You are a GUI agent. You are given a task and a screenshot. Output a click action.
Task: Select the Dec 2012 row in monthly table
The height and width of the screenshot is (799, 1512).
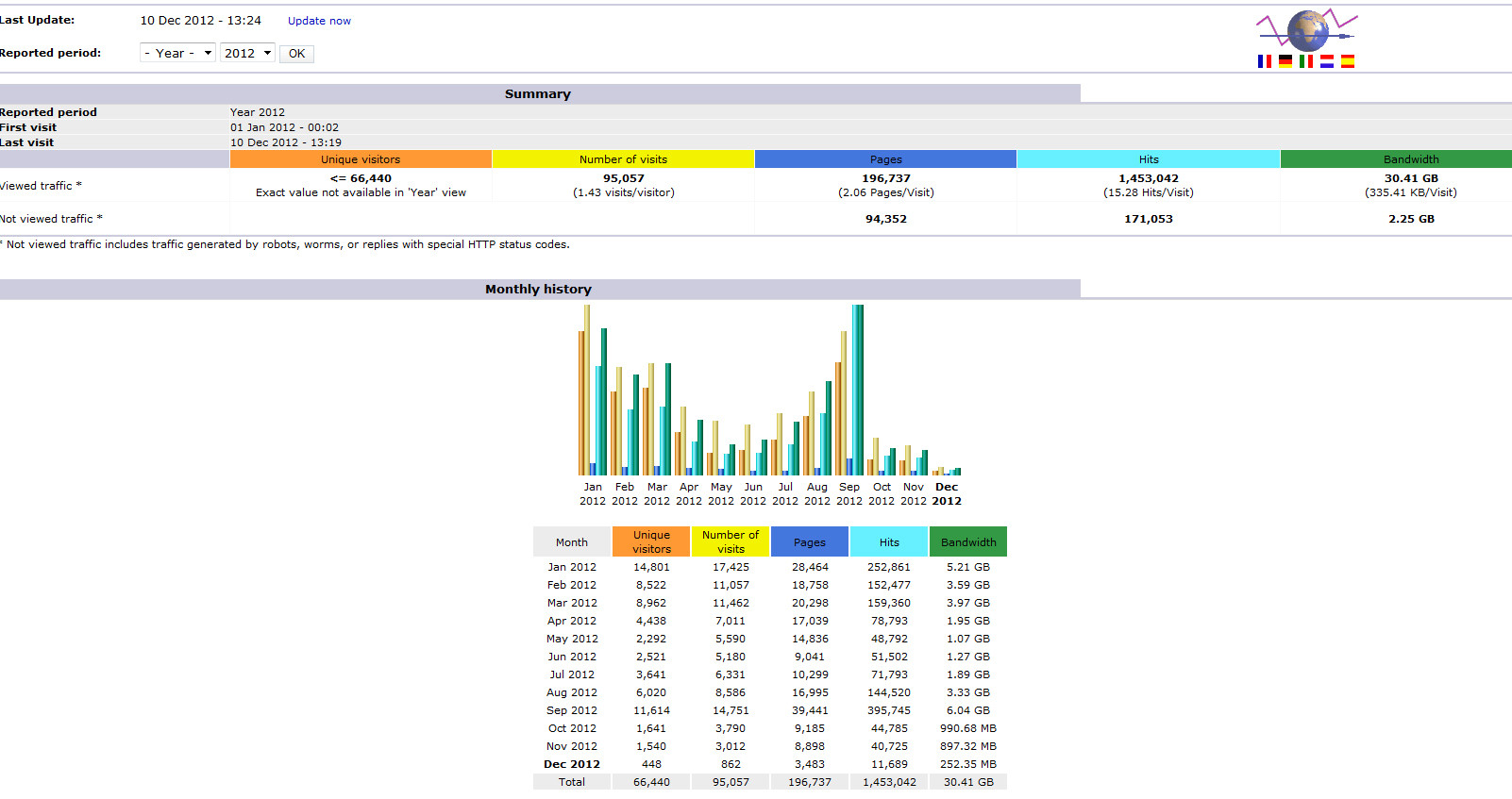click(770, 764)
